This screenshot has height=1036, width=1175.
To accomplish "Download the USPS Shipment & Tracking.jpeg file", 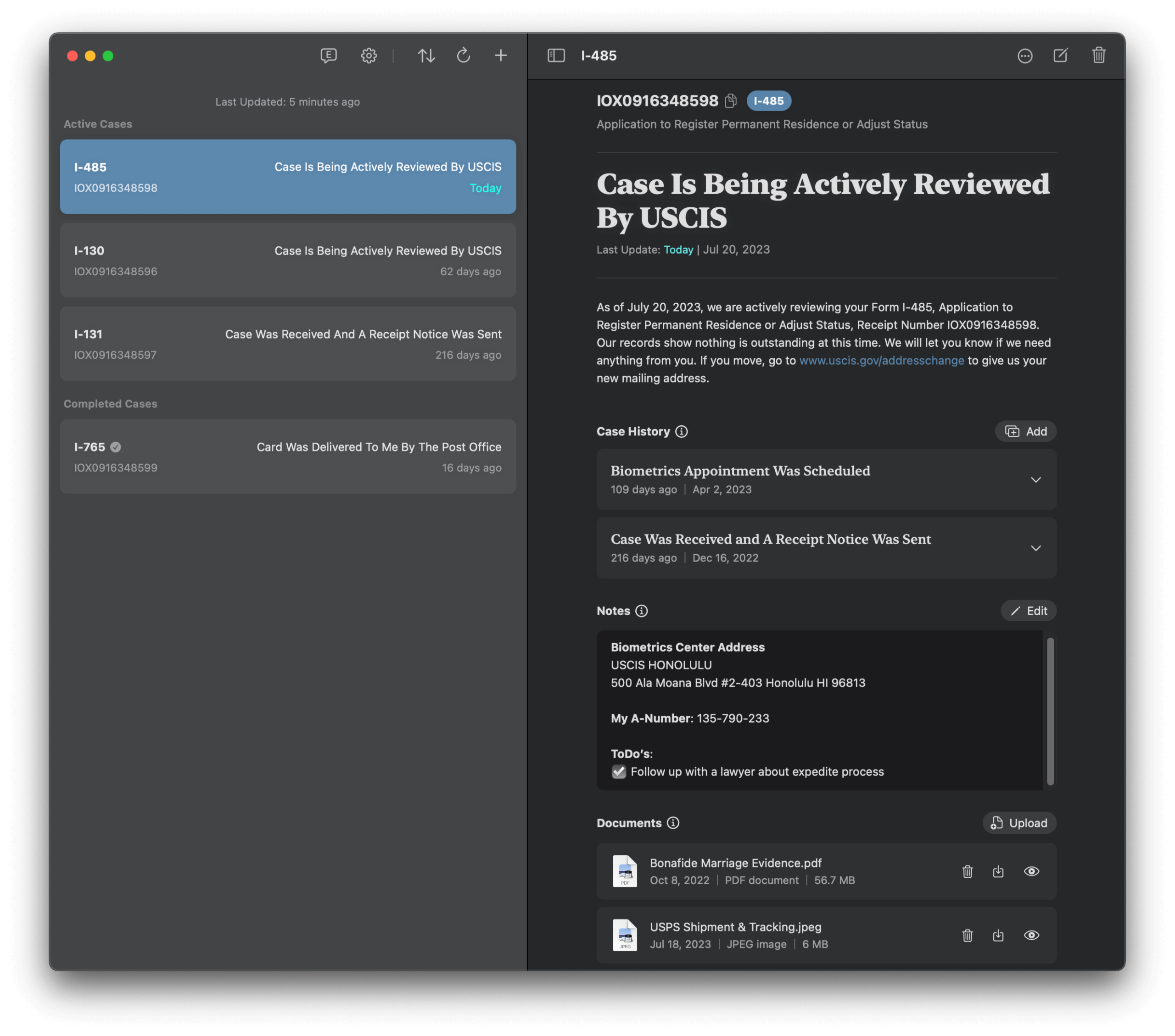I will tap(998, 936).
